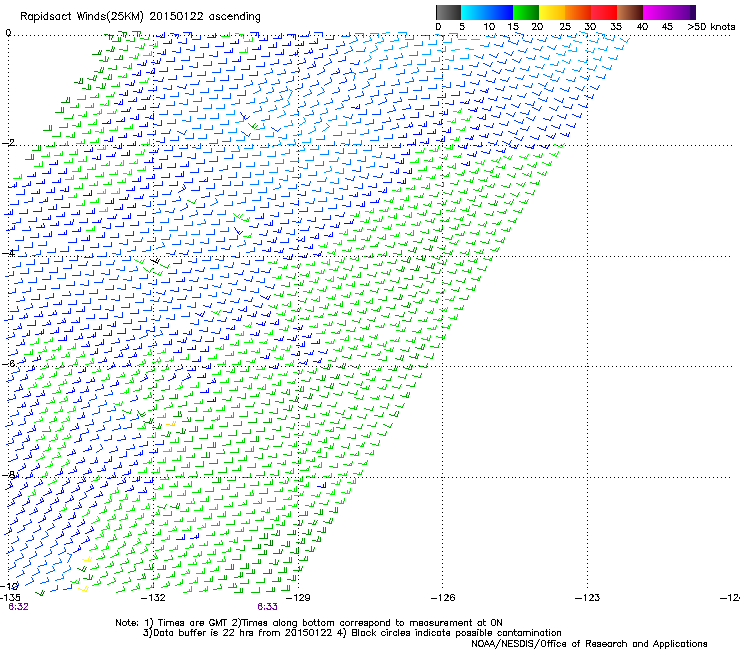Click the '>50 knots' legend label
The height and width of the screenshot is (650, 740).
(711, 27)
